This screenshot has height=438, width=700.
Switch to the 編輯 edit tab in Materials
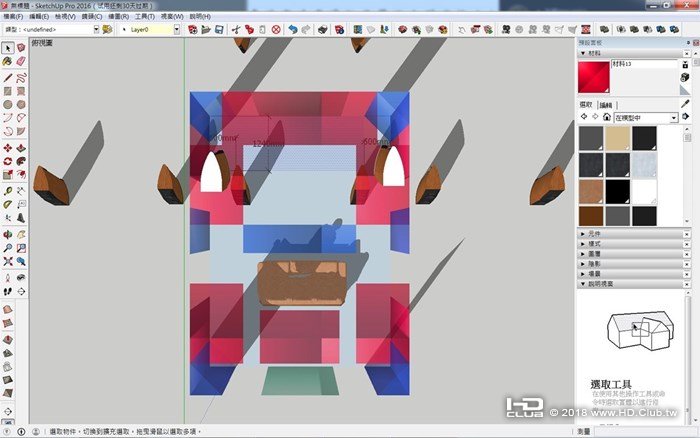point(606,105)
